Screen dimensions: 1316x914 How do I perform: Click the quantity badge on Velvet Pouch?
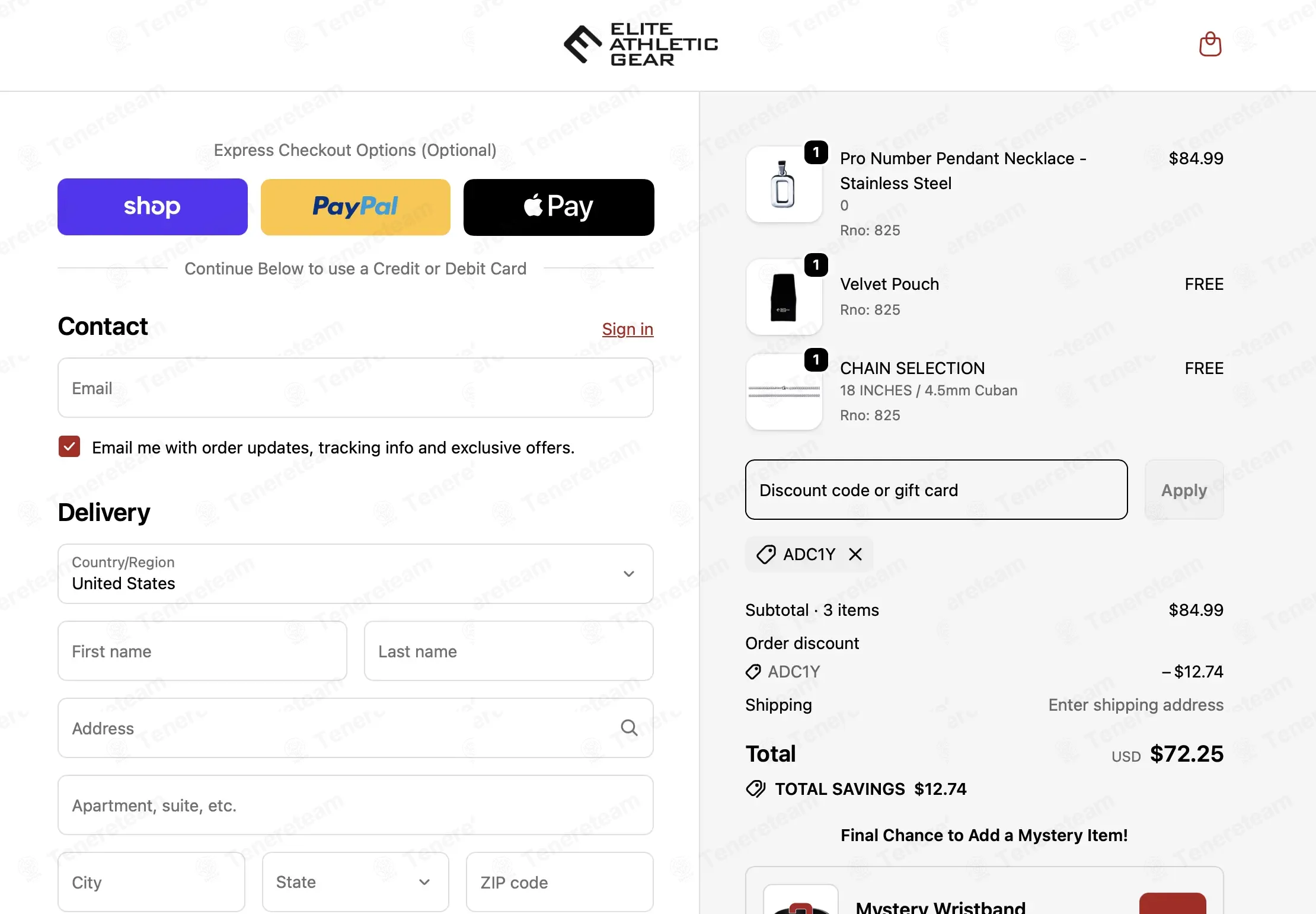[816, 265]
